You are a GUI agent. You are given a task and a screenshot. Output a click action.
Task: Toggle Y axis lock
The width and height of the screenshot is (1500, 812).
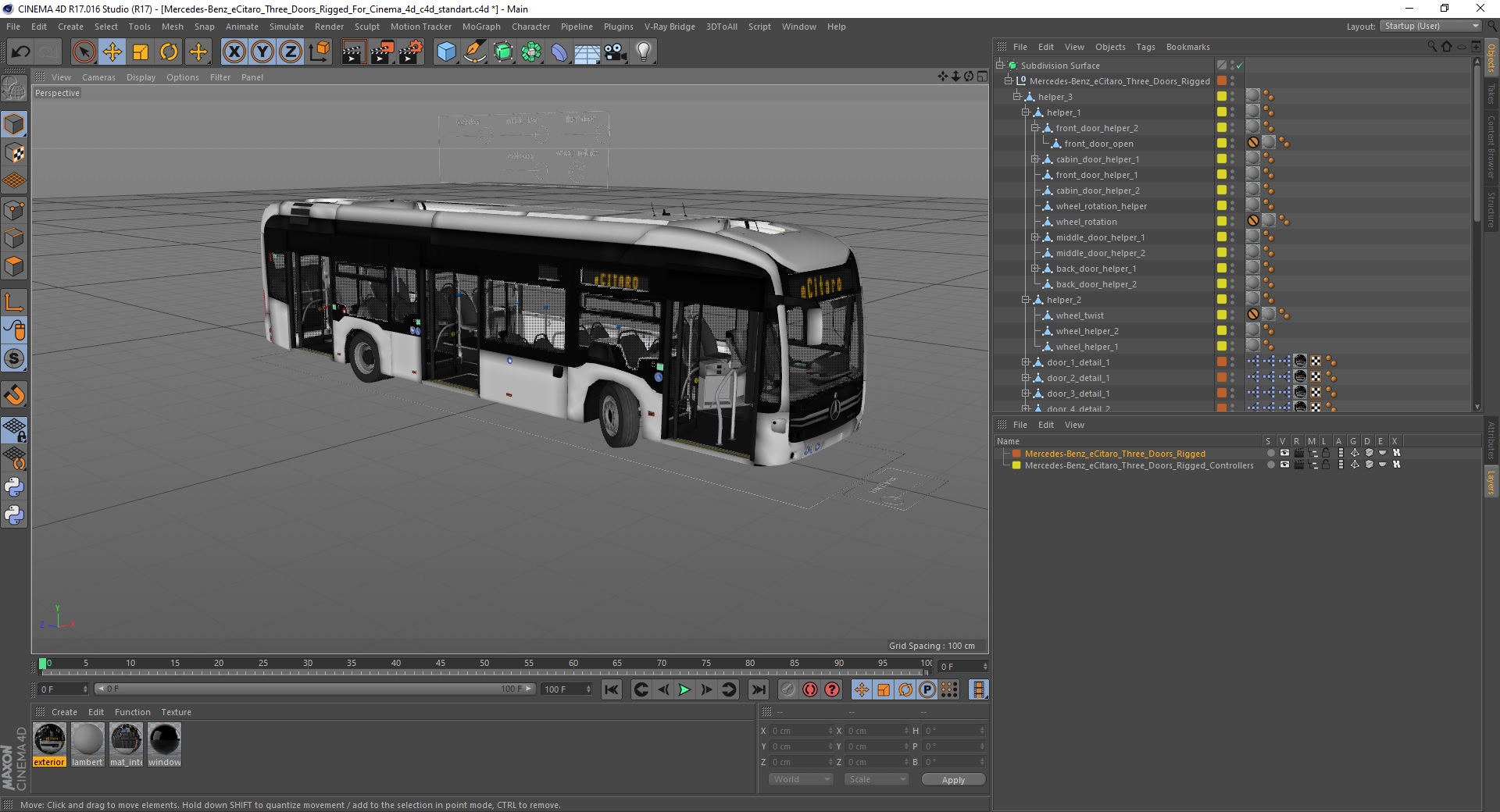coord(262,52)
